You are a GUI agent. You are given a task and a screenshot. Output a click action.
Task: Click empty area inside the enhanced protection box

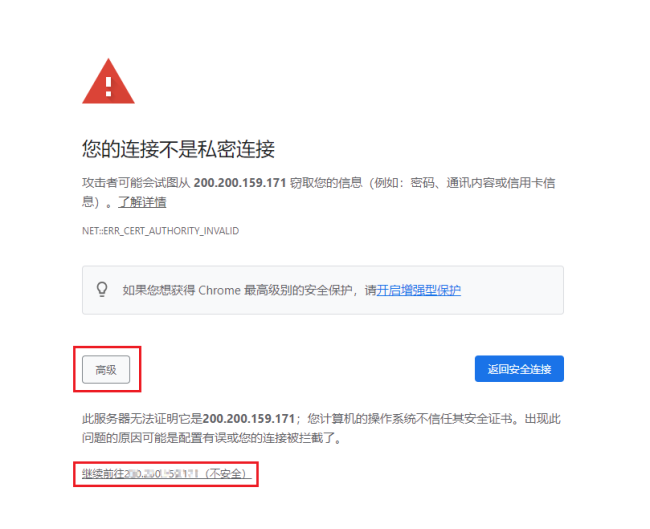512,290
